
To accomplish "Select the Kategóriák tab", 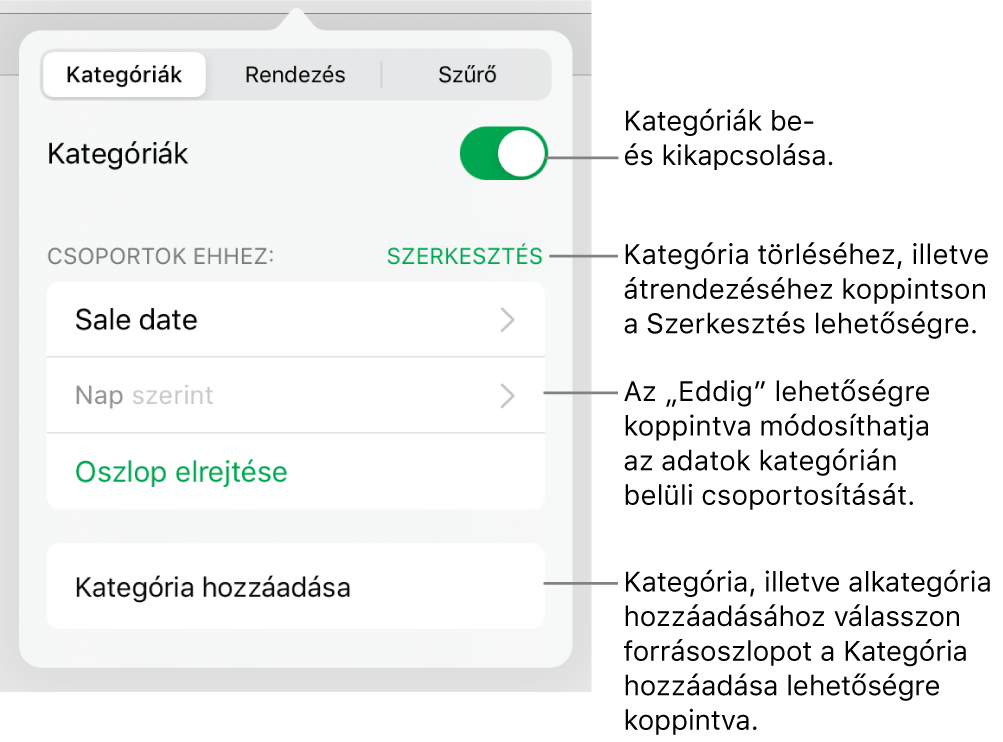I will click(x=124, y=74).
